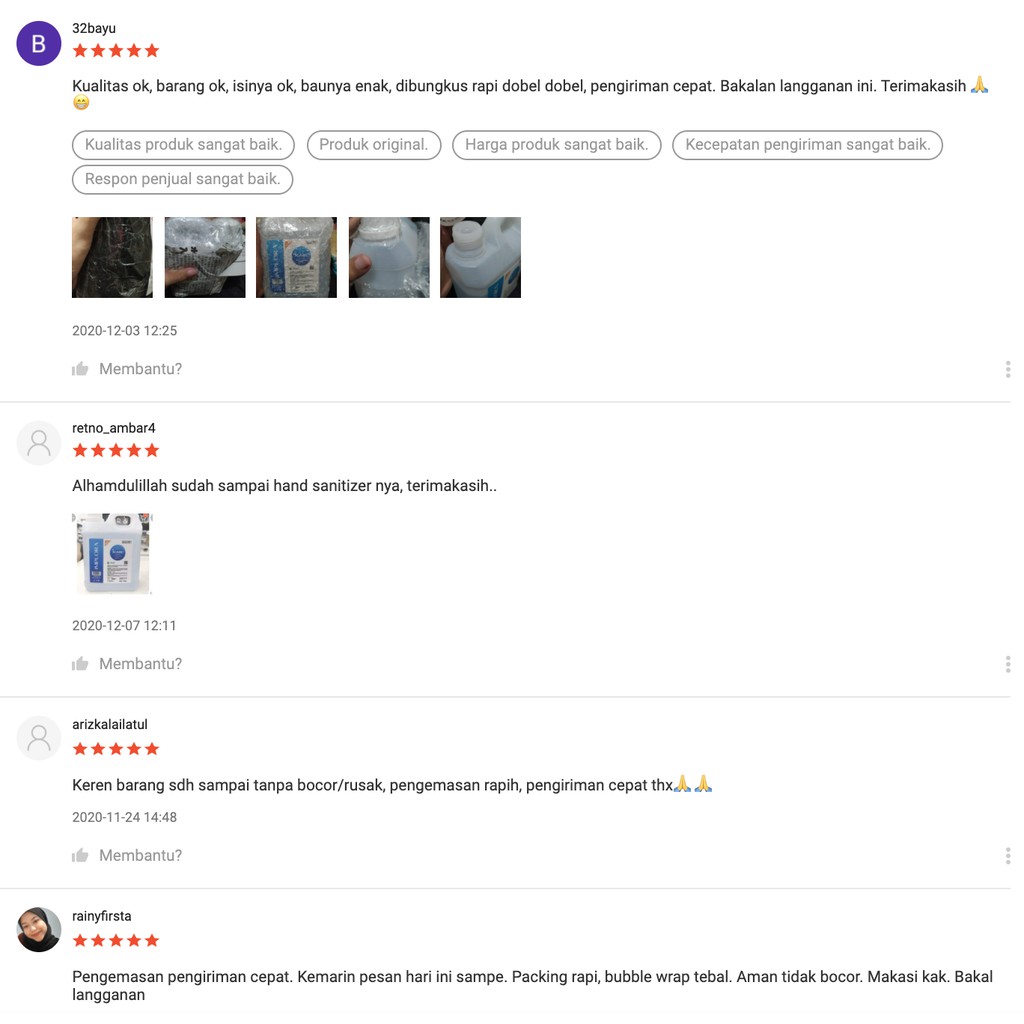Select 'Kecepatan pengiriman sangat baik.' tag
This screenshot has width=1024, height=1024.
click(807, 144)
